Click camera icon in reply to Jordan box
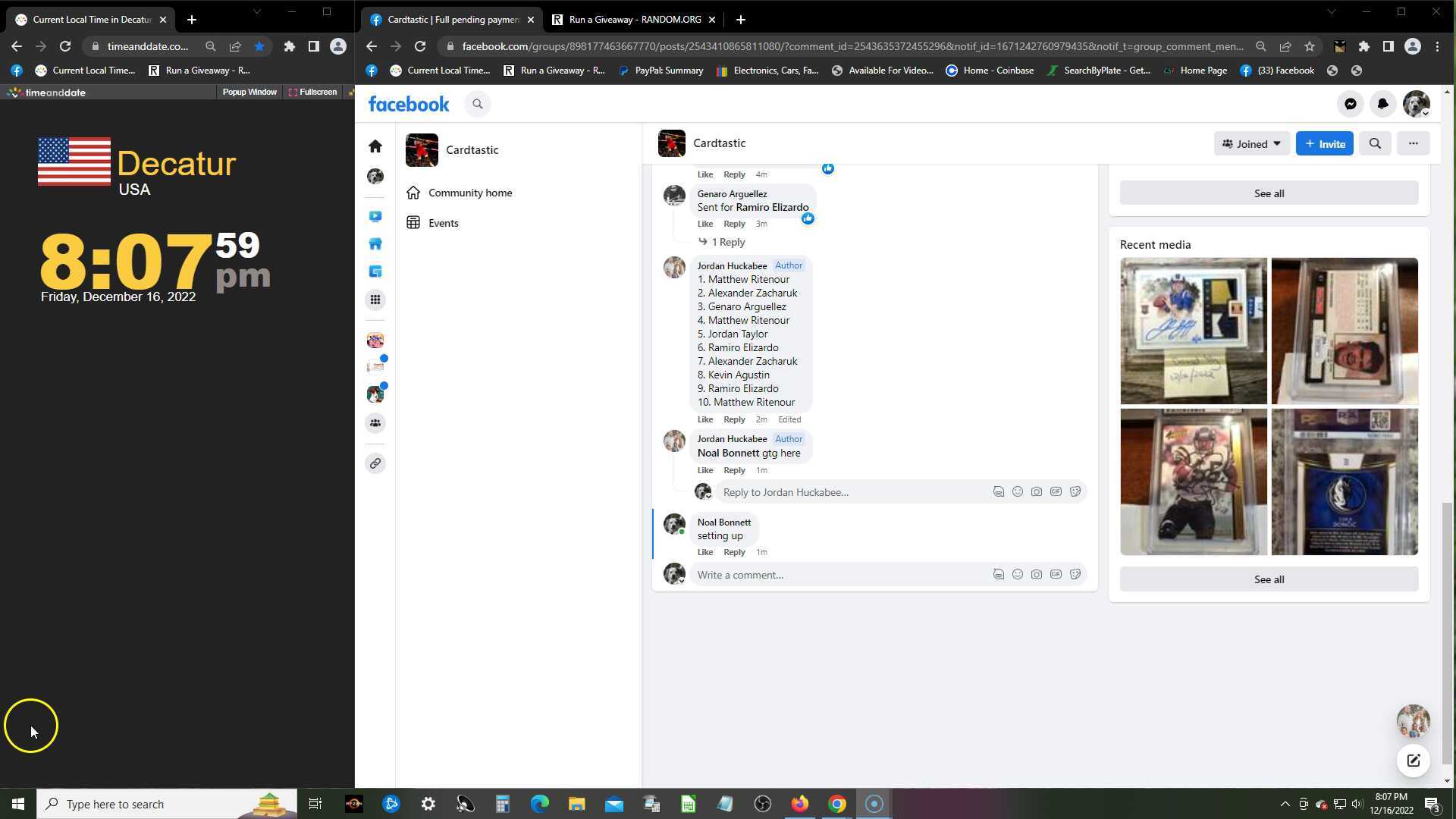The width and height of the screenshot is (1456, 819). (x=1037, y=492)
